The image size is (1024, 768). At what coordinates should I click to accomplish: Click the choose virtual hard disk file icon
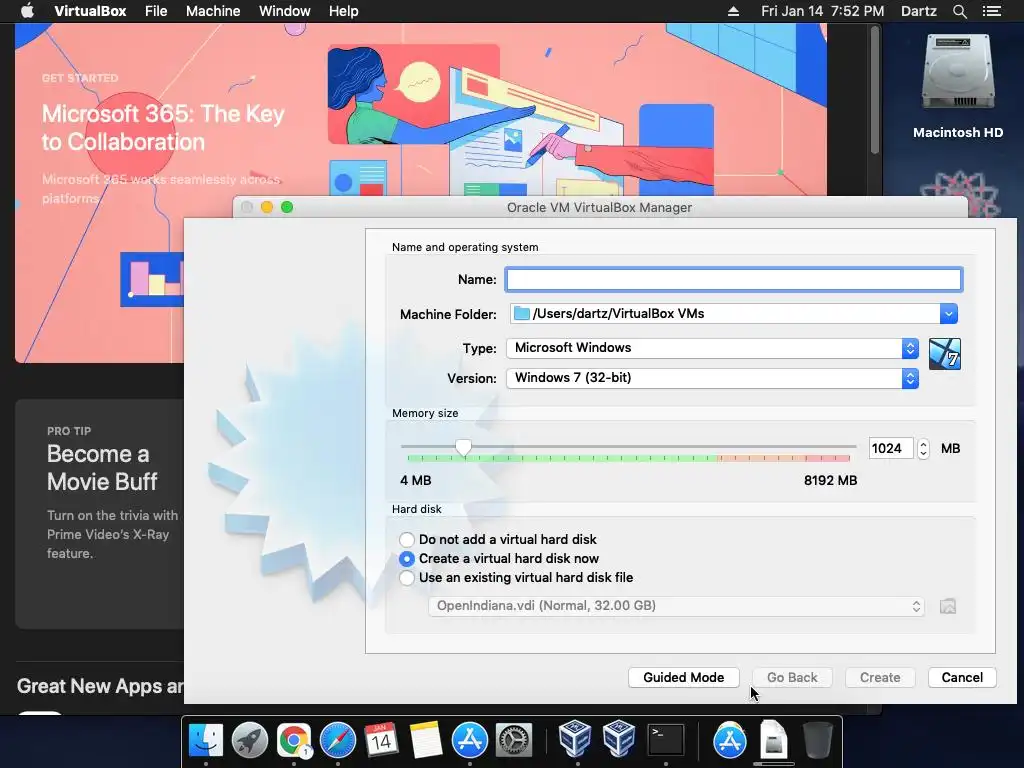click(x=948, y=607)
